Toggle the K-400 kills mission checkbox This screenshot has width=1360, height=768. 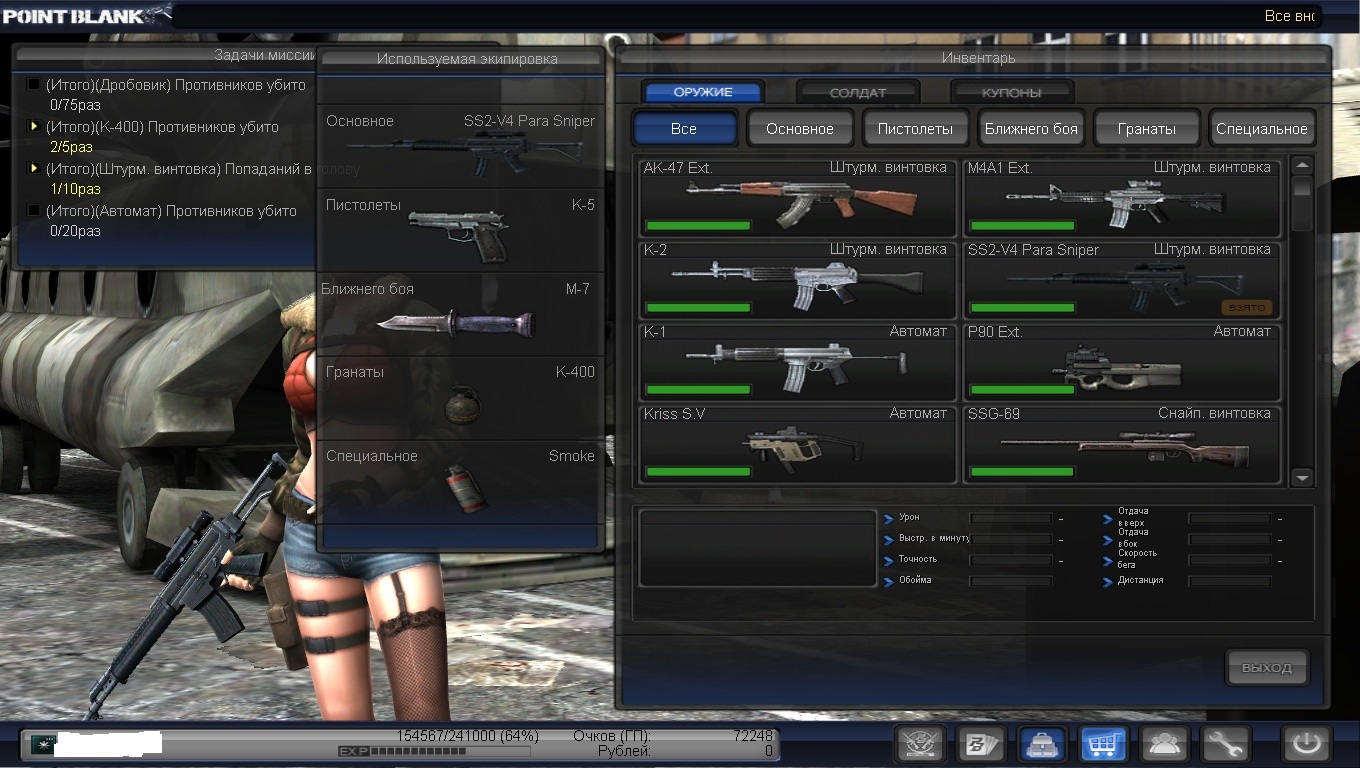pos(34,127)
